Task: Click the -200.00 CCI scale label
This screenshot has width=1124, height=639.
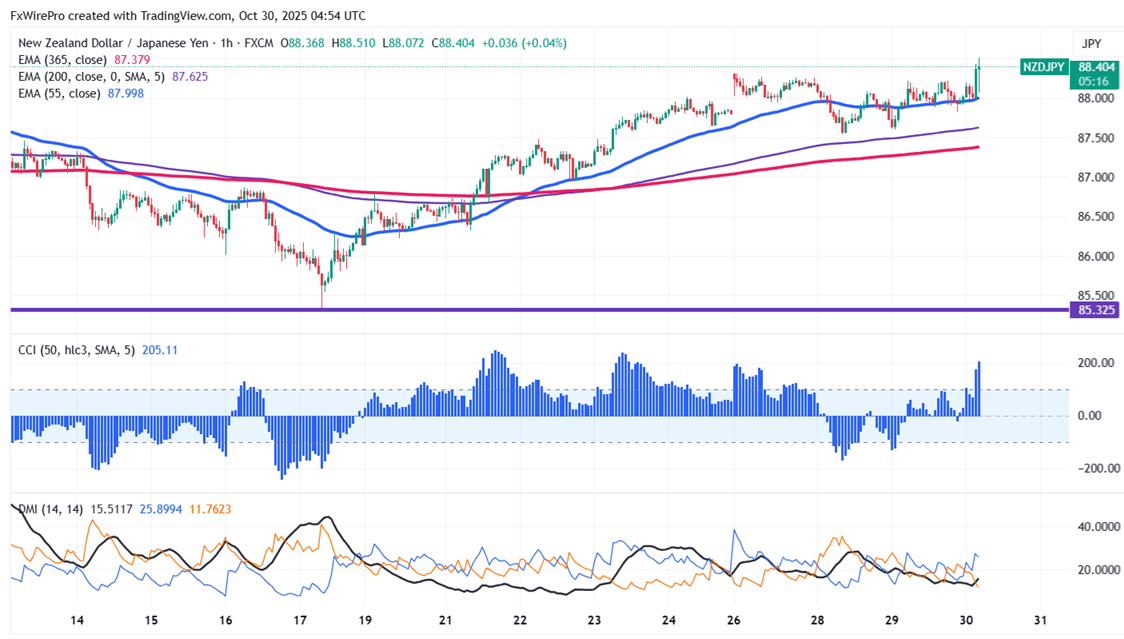Action: point(1095,468)
